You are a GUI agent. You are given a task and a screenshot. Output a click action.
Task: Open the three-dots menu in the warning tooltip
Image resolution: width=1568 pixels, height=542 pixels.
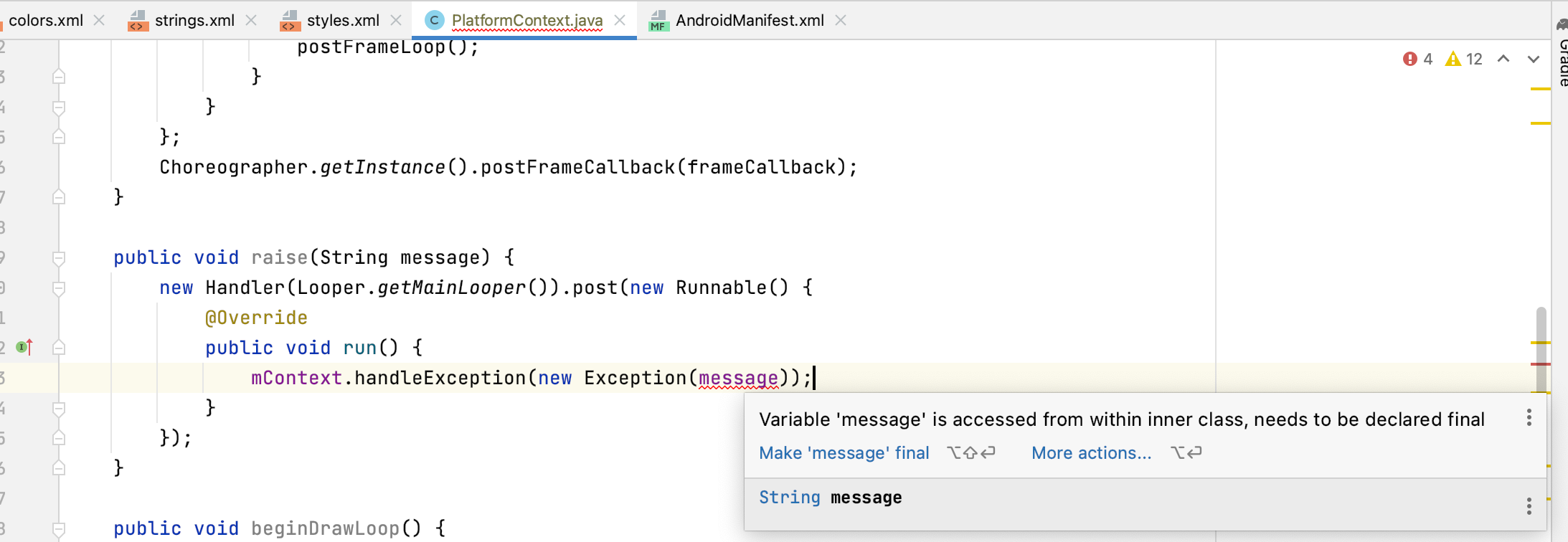1529,417
